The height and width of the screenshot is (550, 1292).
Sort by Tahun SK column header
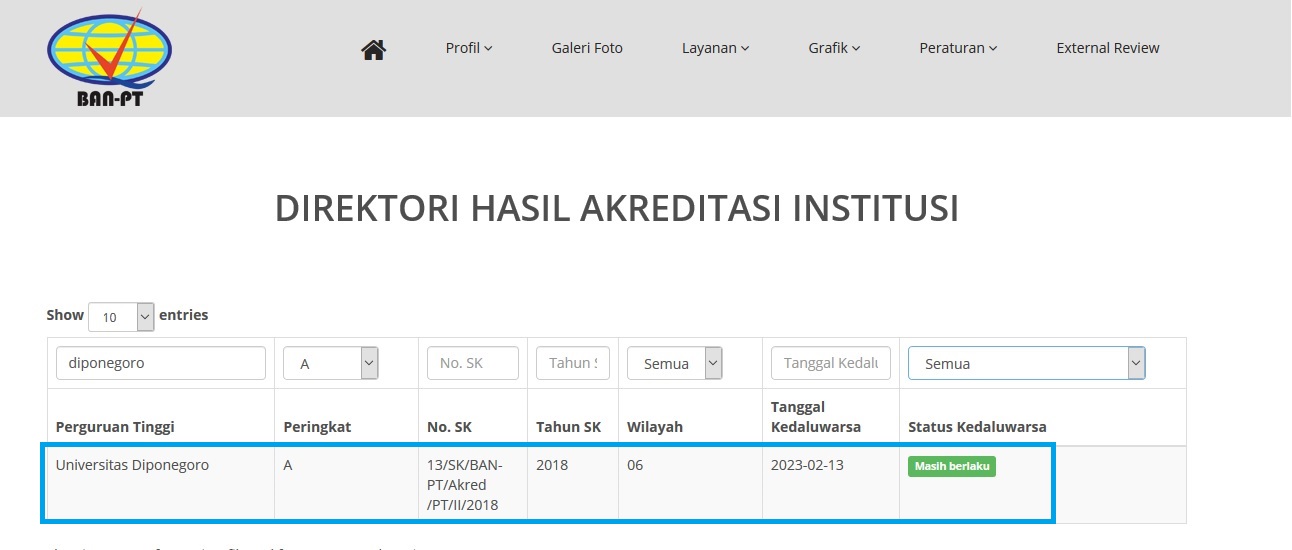pos(568,427)
